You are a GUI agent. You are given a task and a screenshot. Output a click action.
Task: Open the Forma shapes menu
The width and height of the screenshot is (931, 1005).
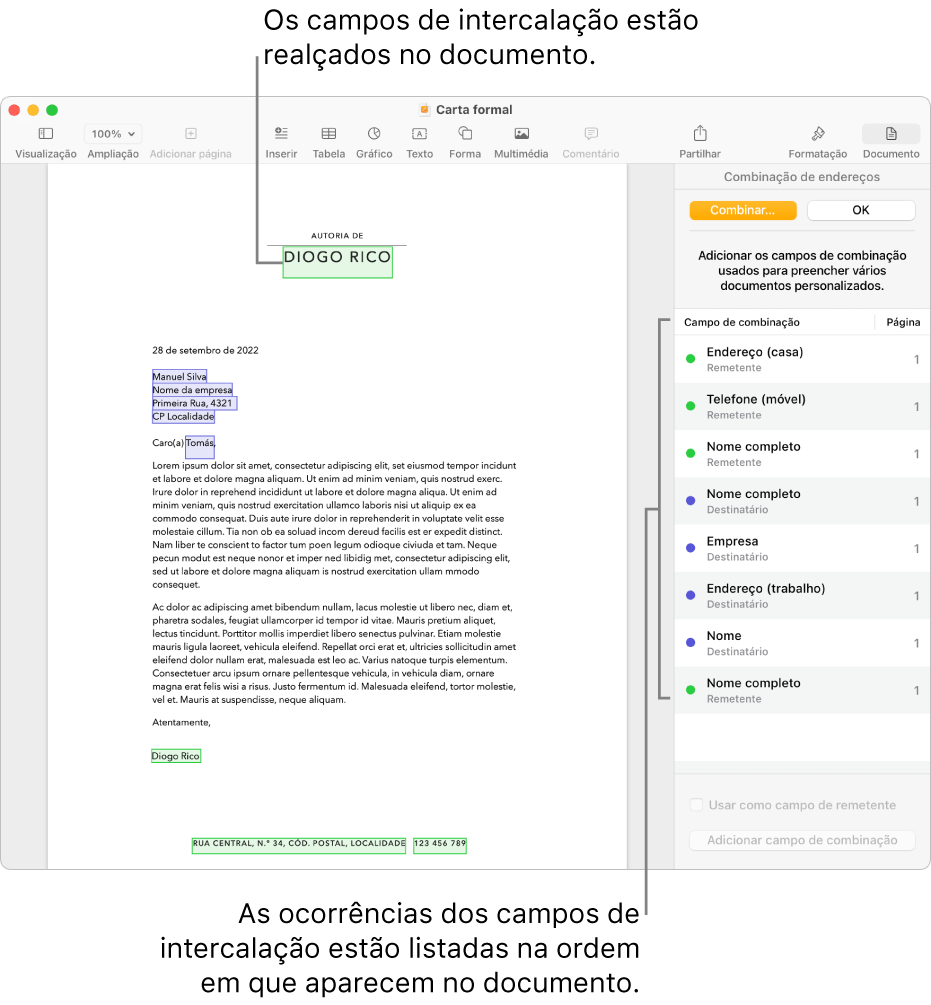[x=465, y=133]
